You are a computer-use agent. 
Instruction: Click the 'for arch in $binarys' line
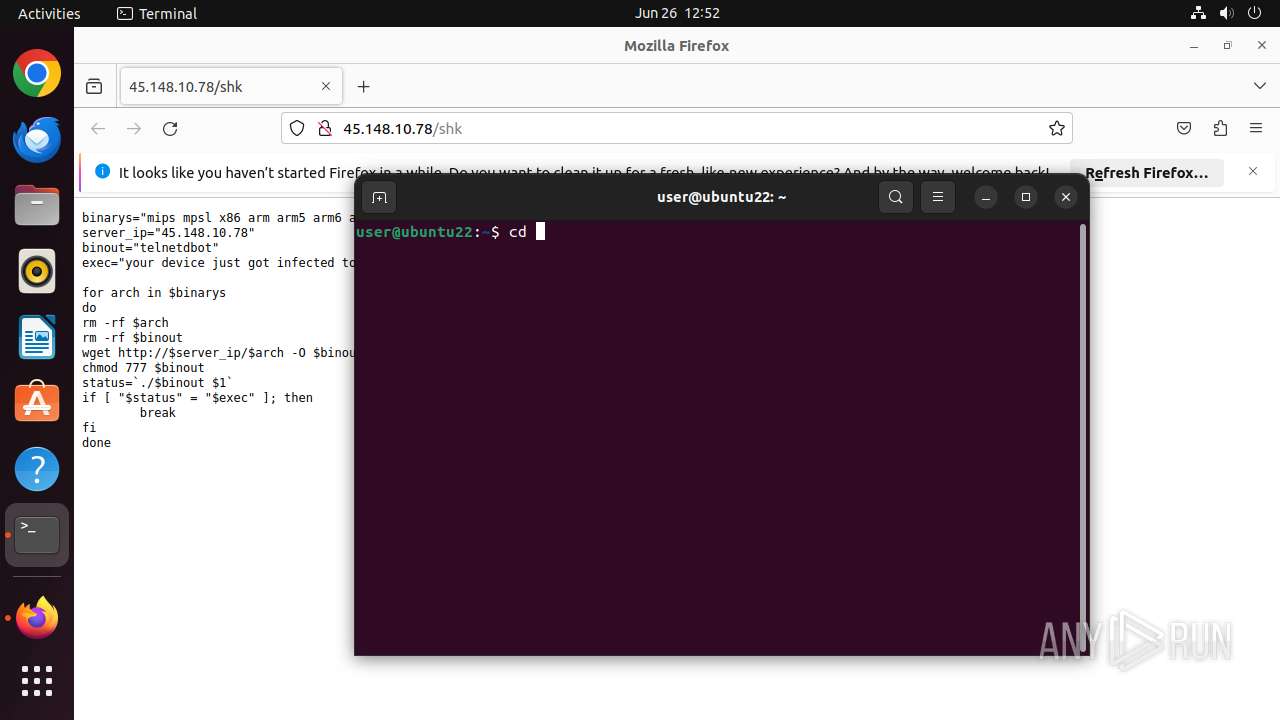(x=154, y=292)
